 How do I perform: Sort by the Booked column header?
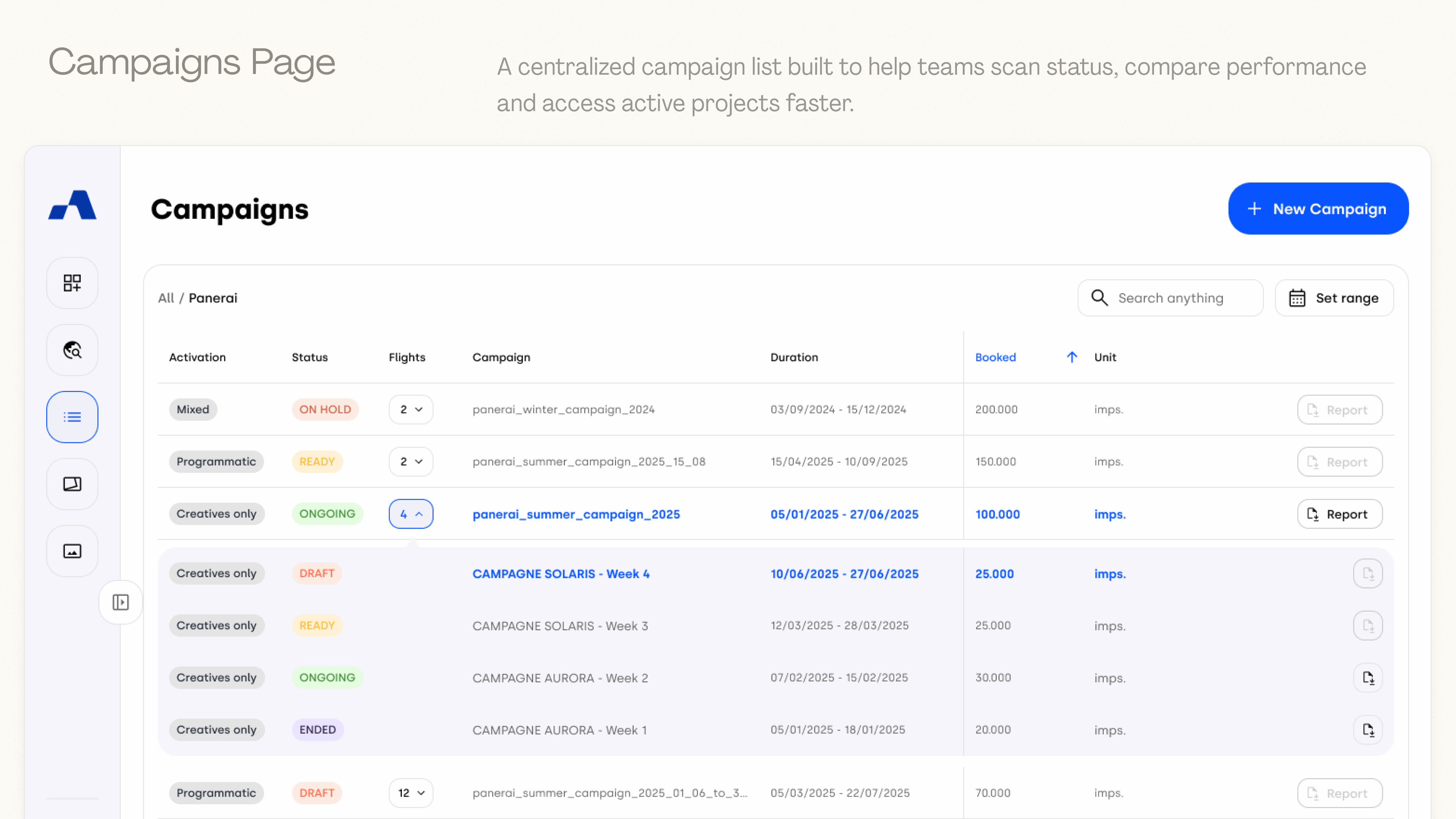point(995,357)
